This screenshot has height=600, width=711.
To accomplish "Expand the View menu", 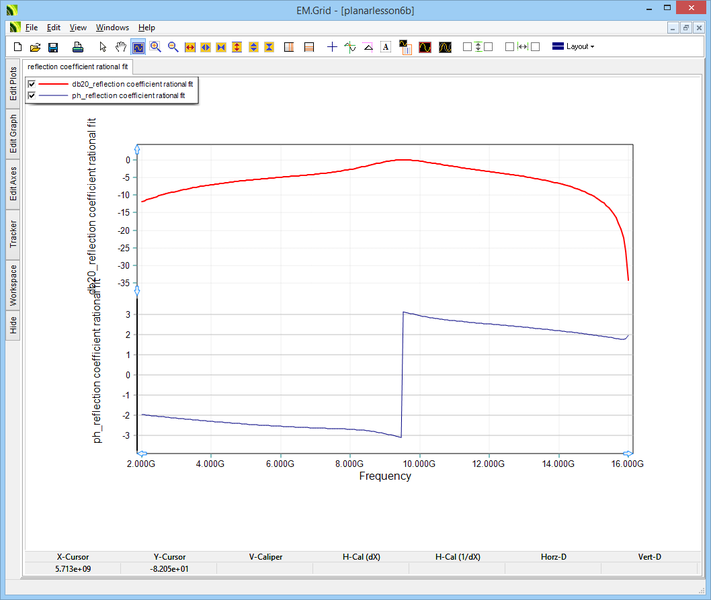I will tap(78, 28).
